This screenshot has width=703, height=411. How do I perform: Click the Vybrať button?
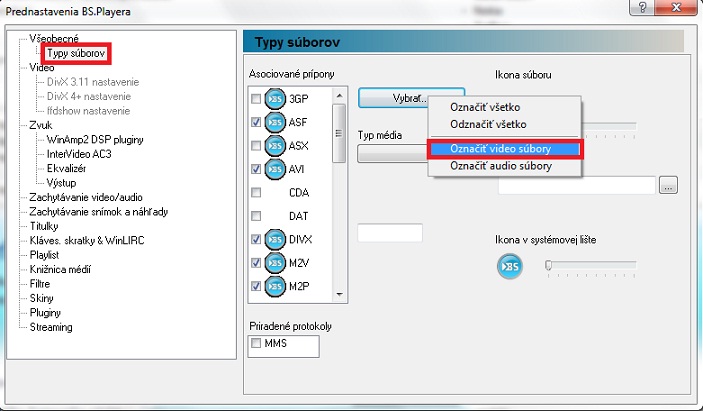[x=393, y=98]
